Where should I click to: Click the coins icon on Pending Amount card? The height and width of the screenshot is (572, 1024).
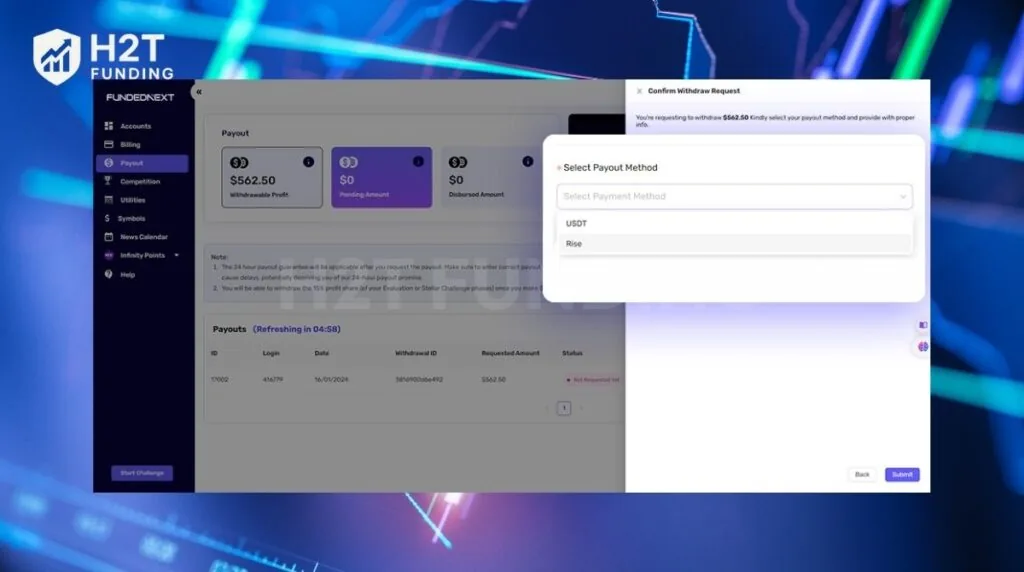click(x=349, y=162)
